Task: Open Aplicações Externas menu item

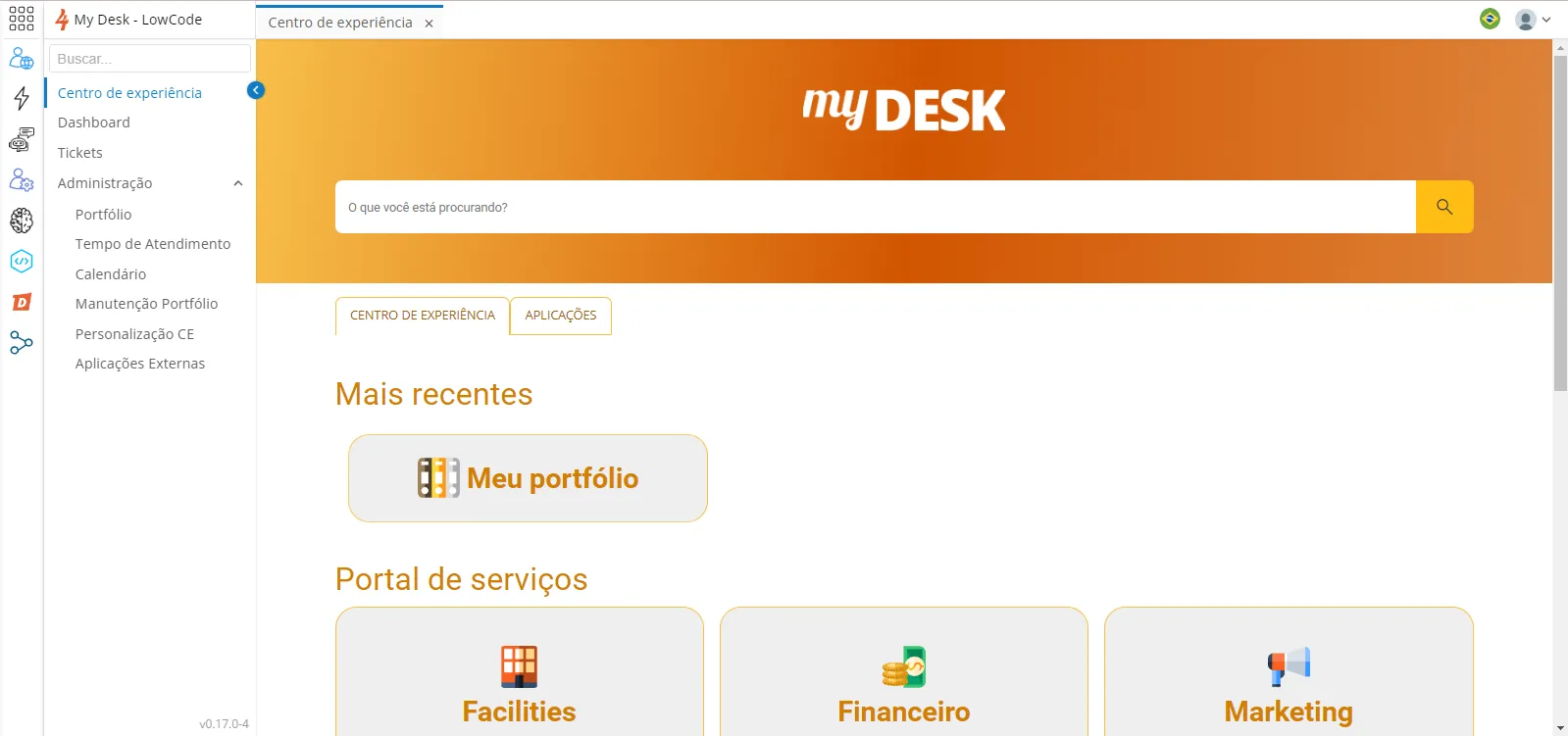Action: tap(140, 364)
